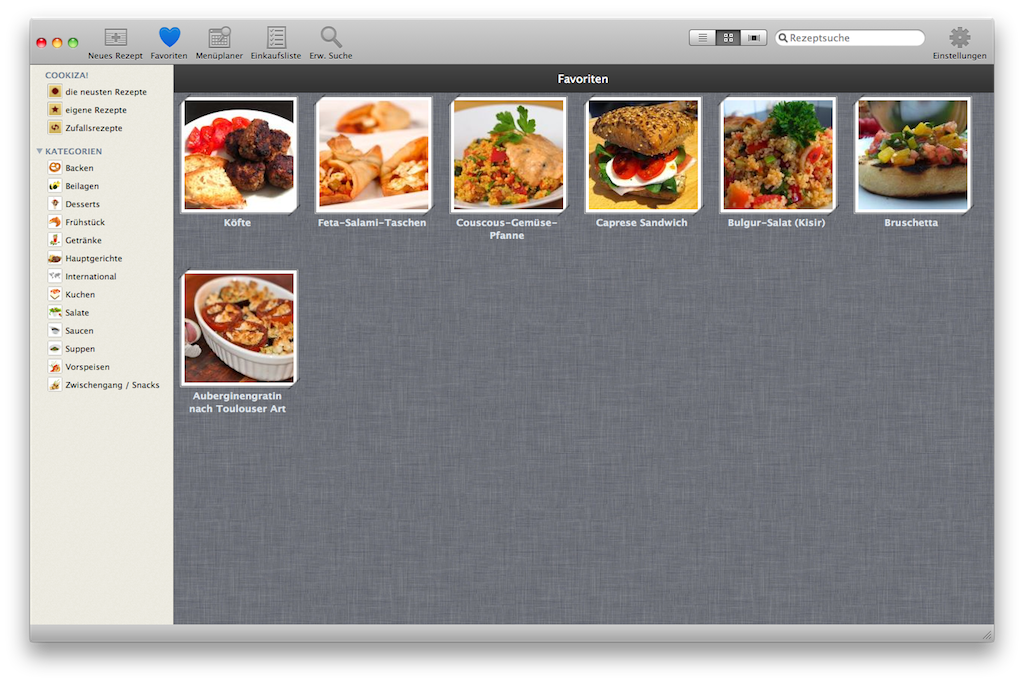Viewport: 1024px width, 678px height.
Task: Click the icon beside die neusten Rezepte
Action: (x=55, y=91)
